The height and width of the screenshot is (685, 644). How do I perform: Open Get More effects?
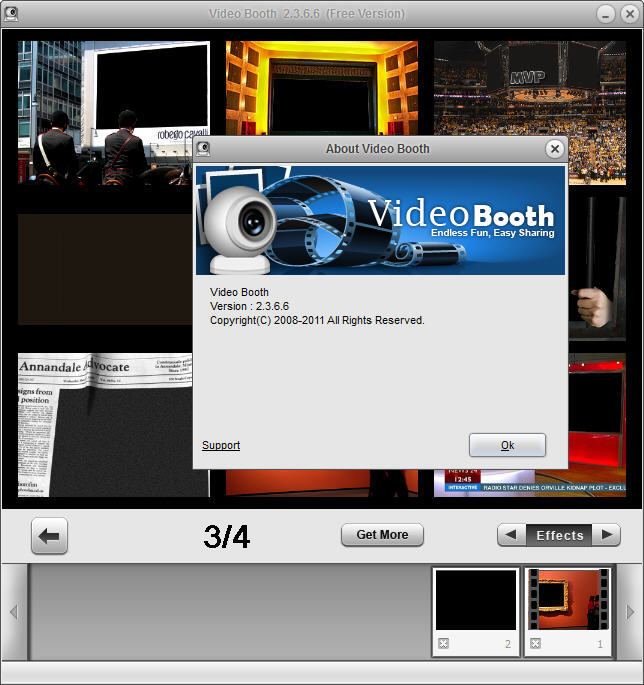[x=382, y=535]
